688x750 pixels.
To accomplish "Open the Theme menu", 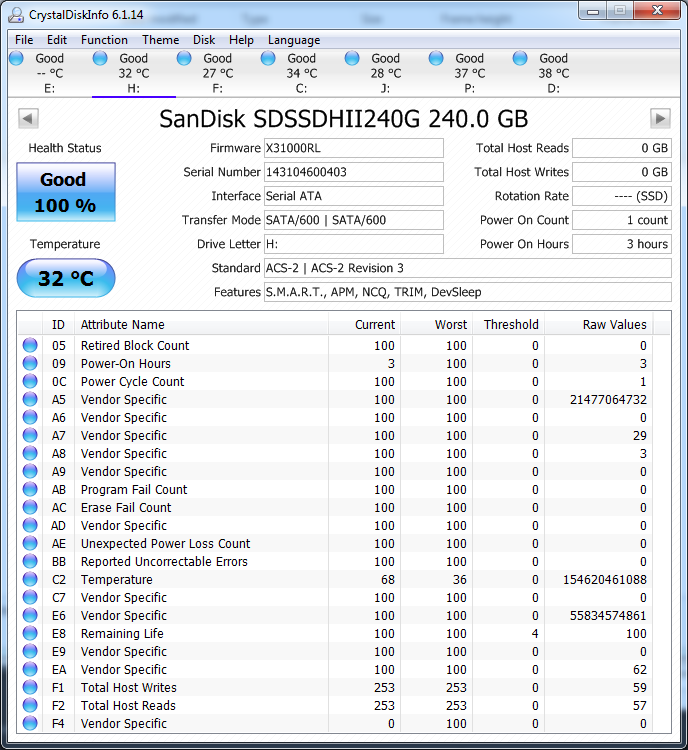I will coord(161,40).
